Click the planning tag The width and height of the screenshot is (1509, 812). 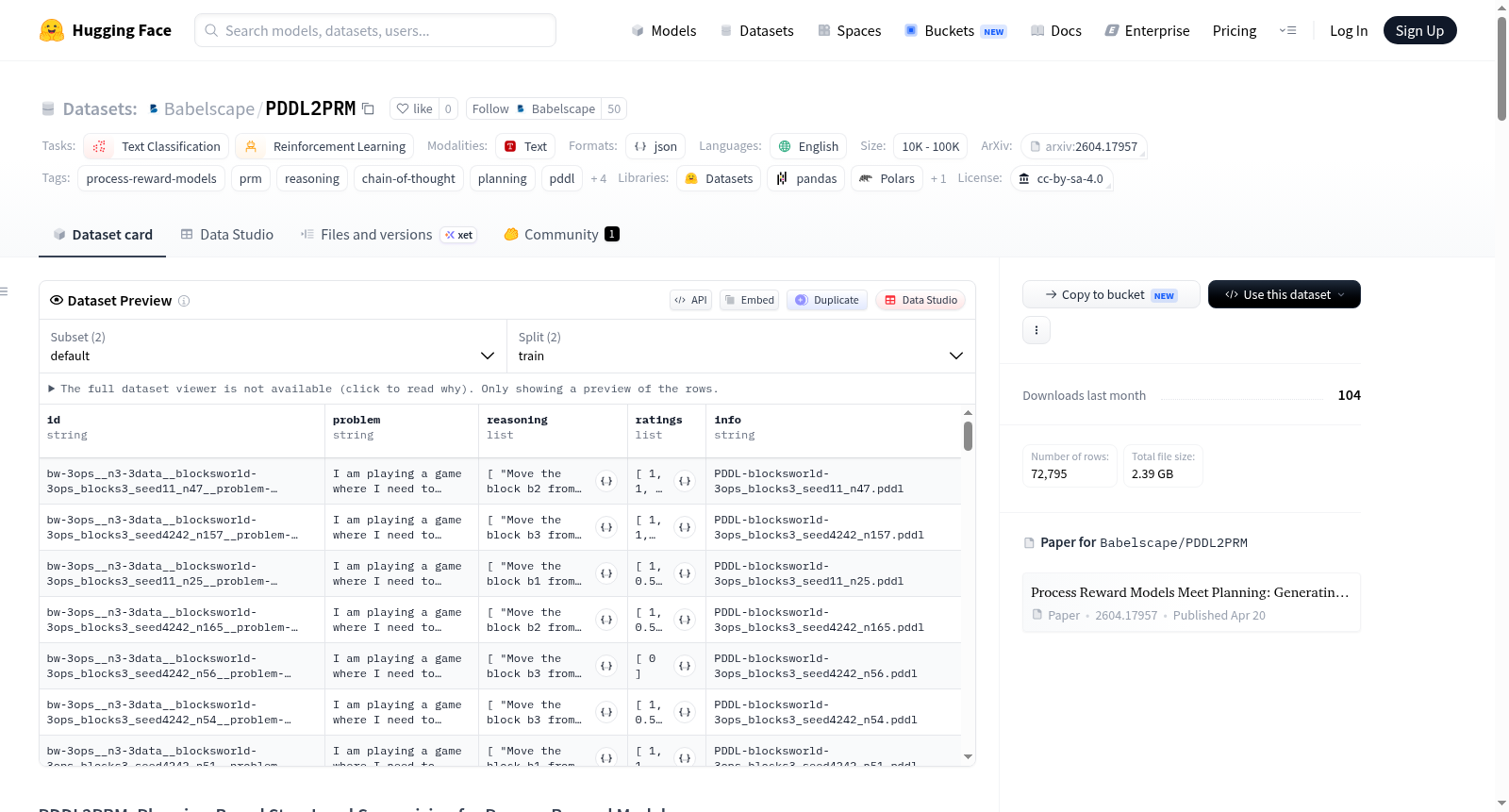(x=503, y=178)
